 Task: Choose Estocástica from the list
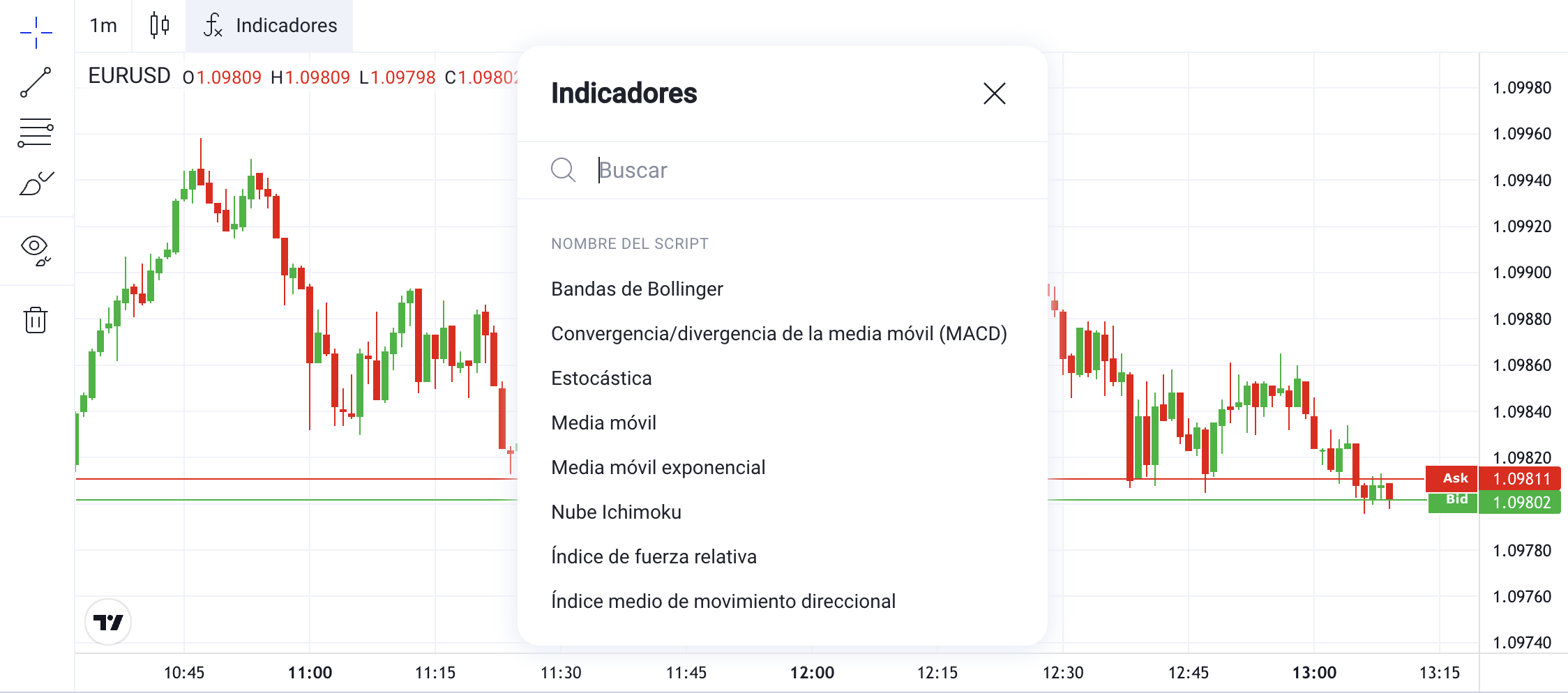click(x=601, y=378)
